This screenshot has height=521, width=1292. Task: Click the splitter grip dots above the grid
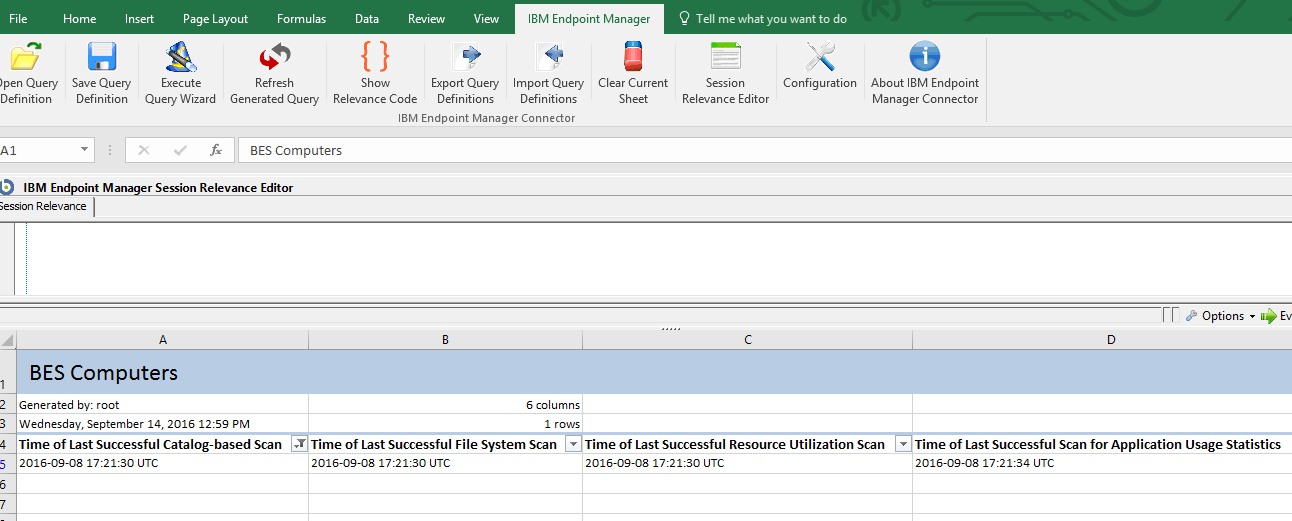pyautogui.click(x=671, y=328)
